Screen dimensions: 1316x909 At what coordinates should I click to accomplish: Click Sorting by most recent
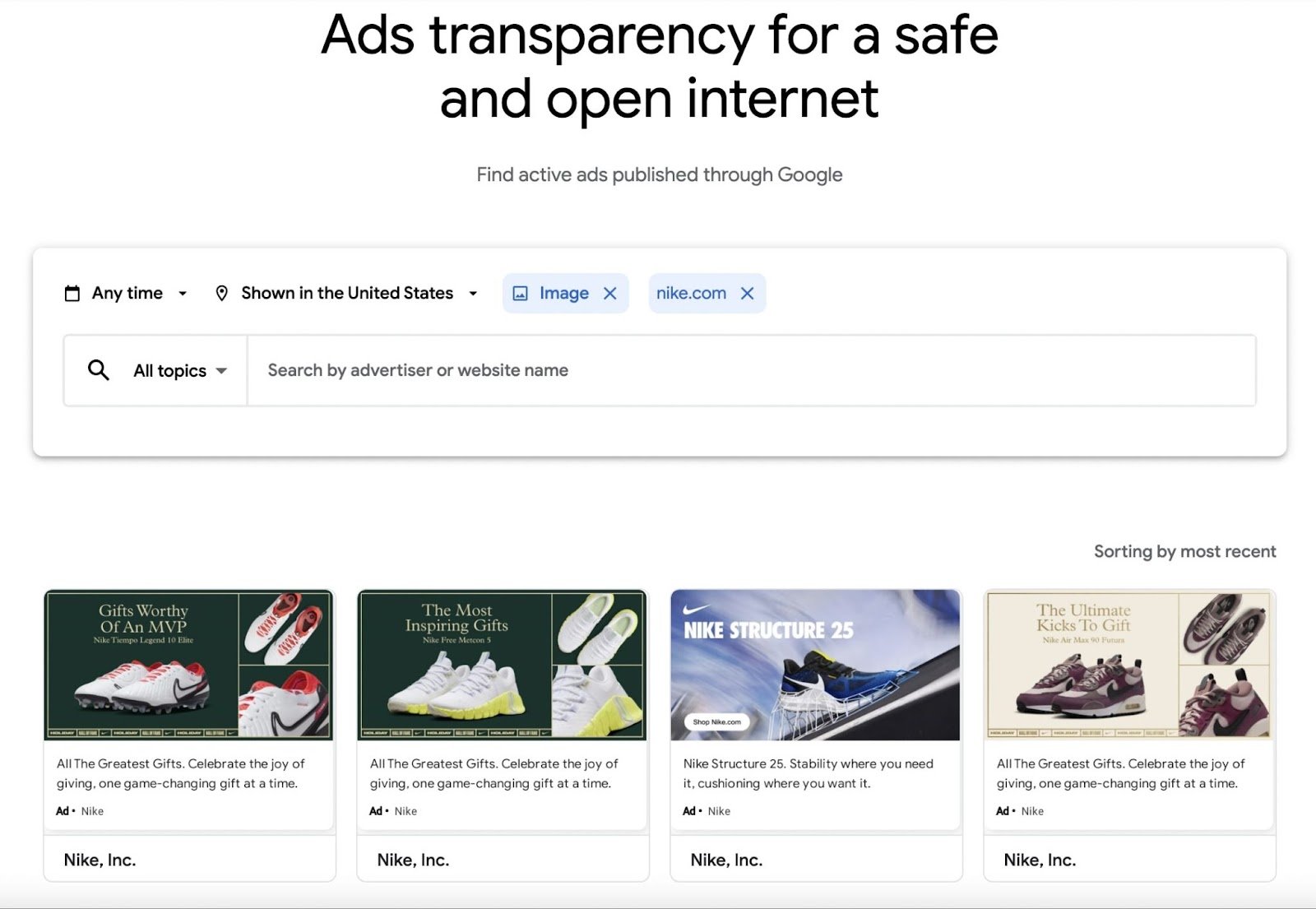1184,551
